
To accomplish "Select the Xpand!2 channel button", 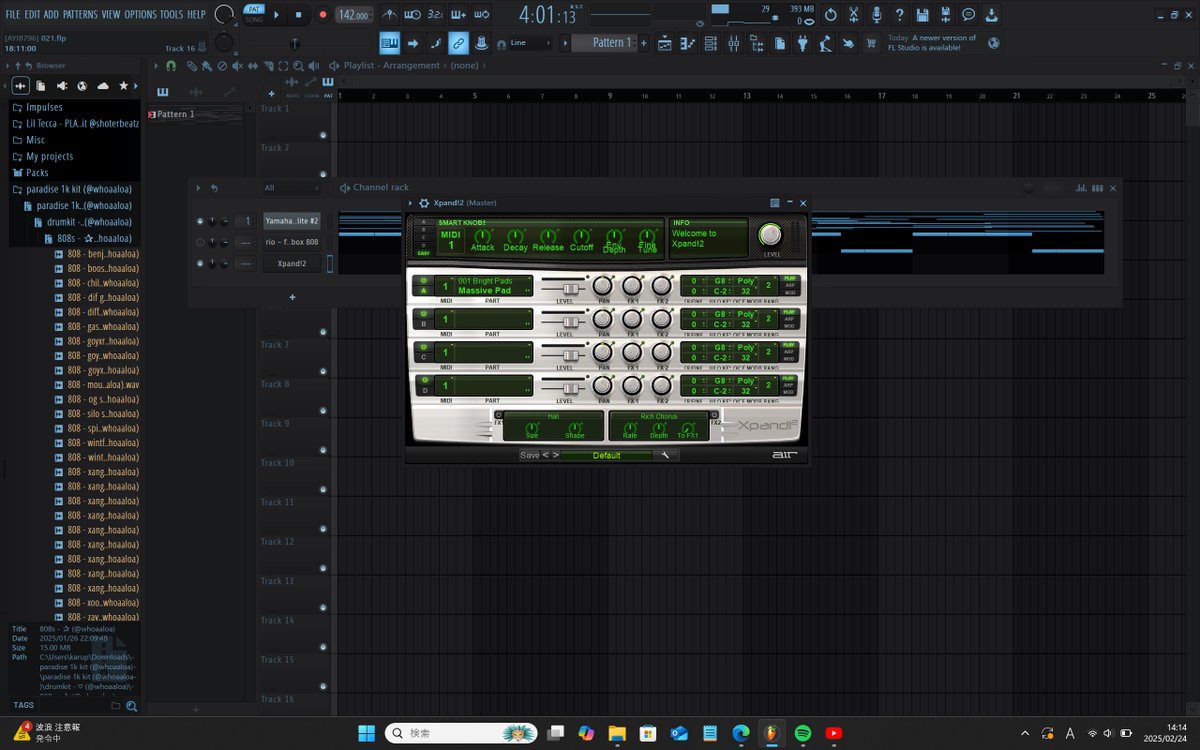I will [x=292, y=264].
